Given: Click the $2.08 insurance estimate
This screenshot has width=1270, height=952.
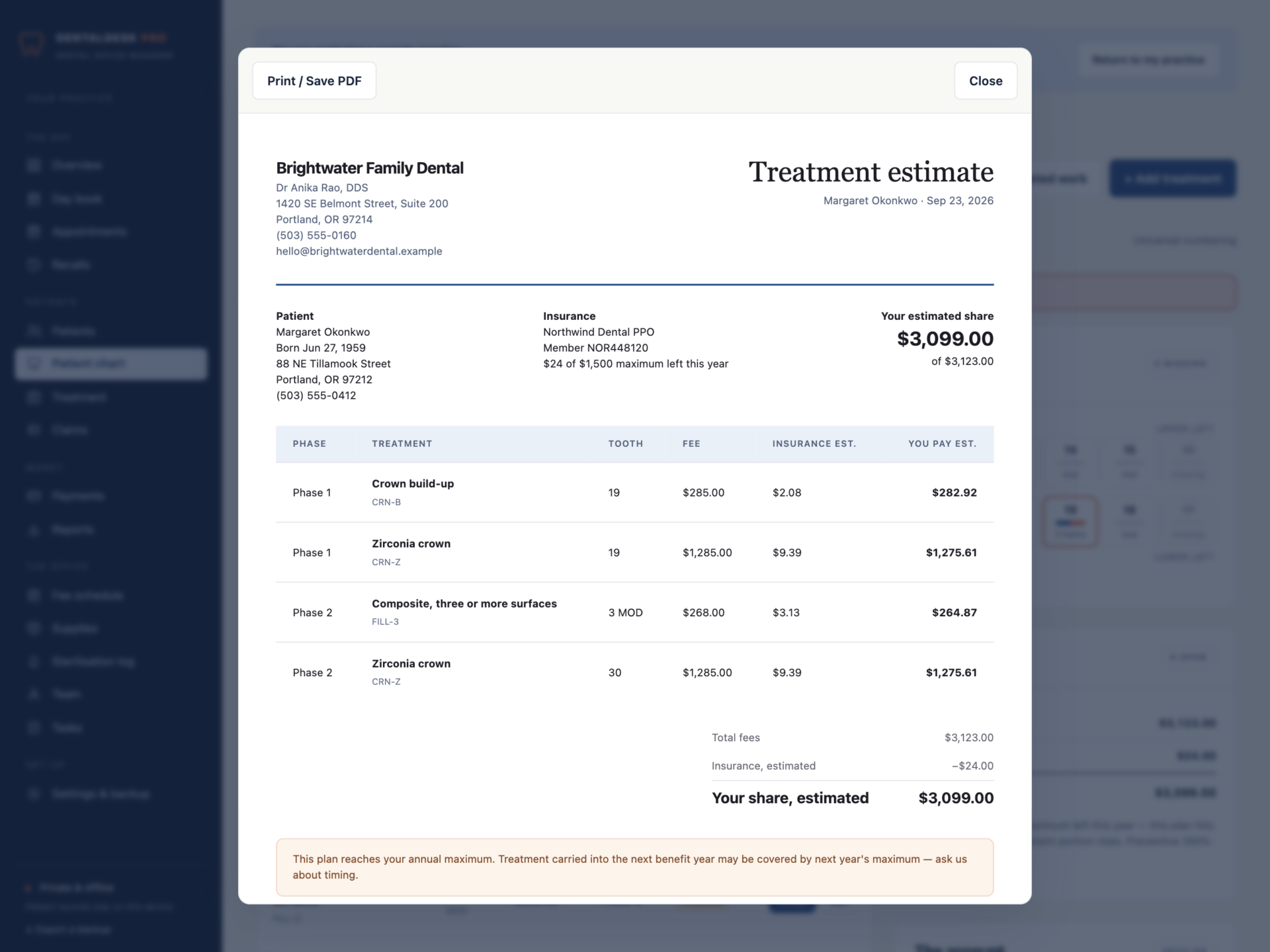Looking at the screenshot, I should pos(786,493).
